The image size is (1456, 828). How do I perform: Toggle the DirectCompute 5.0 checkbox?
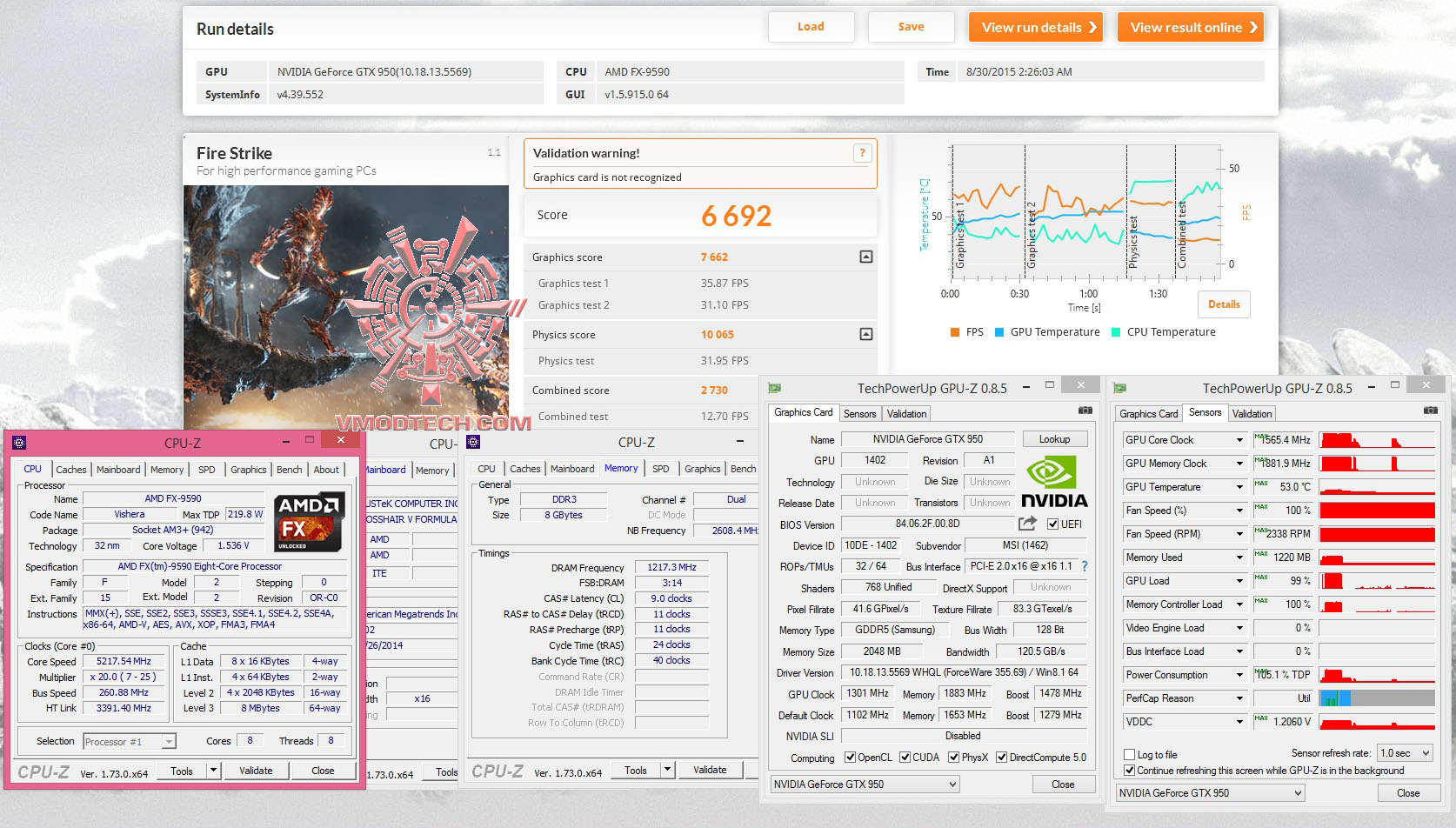1001,758
